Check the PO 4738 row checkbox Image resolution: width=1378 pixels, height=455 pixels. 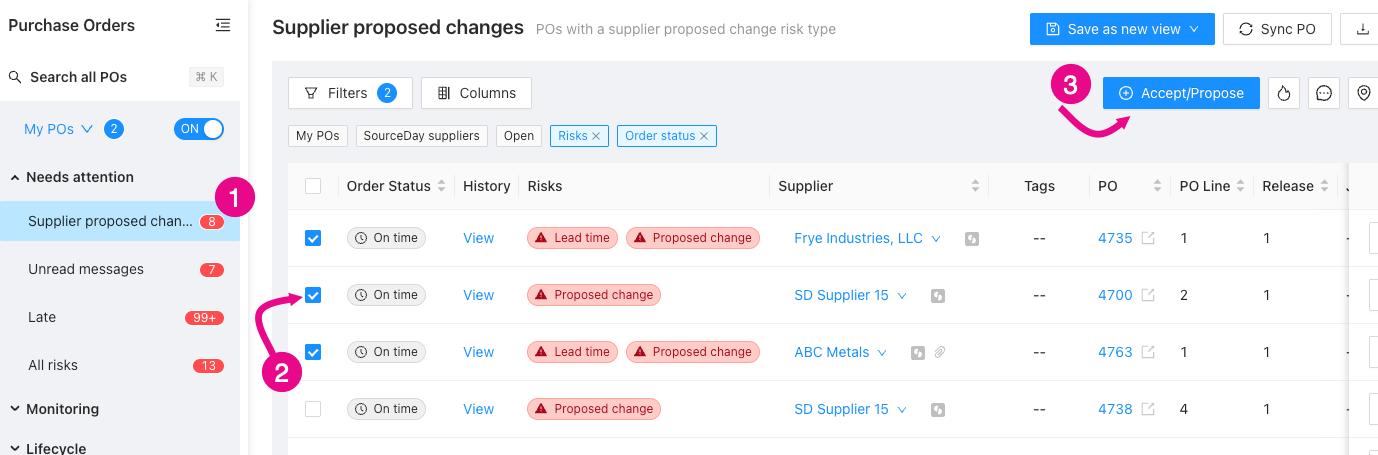click(313, 409)
